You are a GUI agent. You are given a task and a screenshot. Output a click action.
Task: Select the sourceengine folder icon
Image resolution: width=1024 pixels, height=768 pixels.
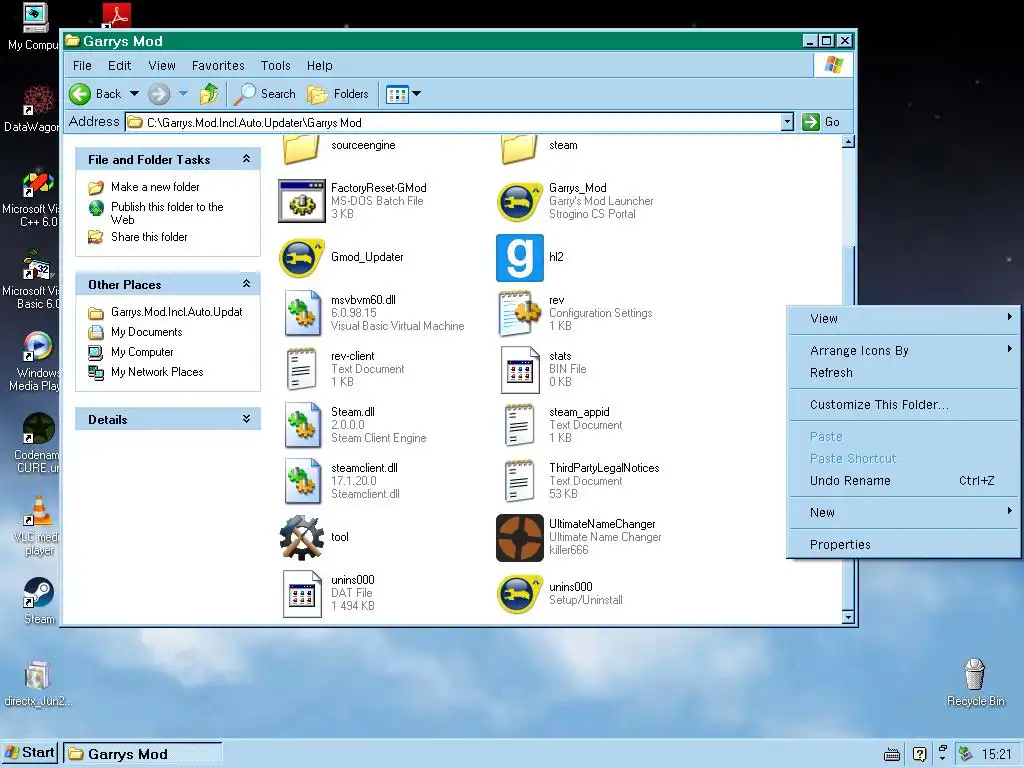302,149
